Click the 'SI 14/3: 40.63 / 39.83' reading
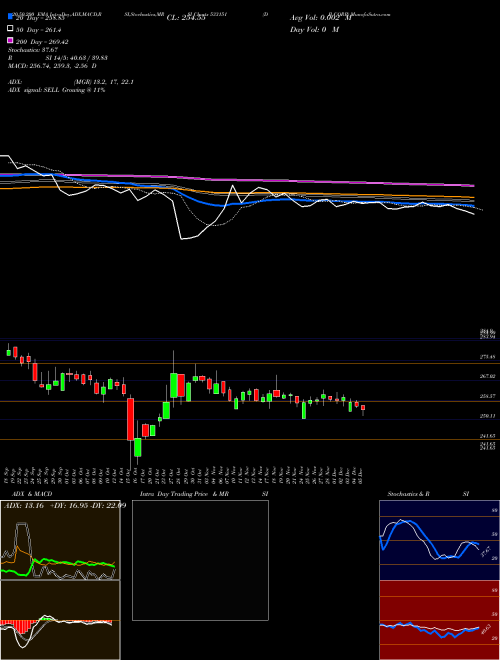Viewport: 500px width, 660px height. click(x=77, y=58)
